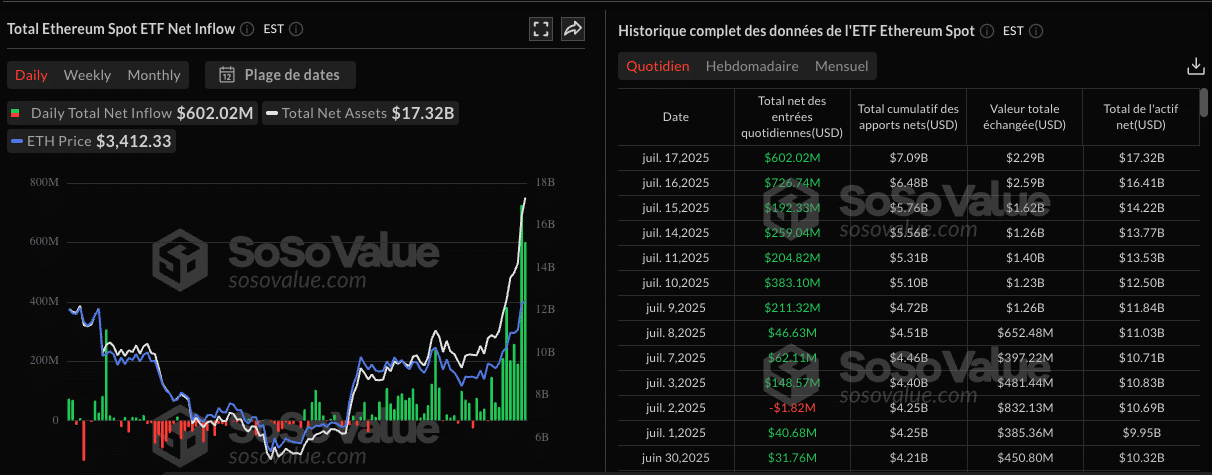Click the $17.32B net assets cell
1212x475 pixels.
(x=1140, y=158)
